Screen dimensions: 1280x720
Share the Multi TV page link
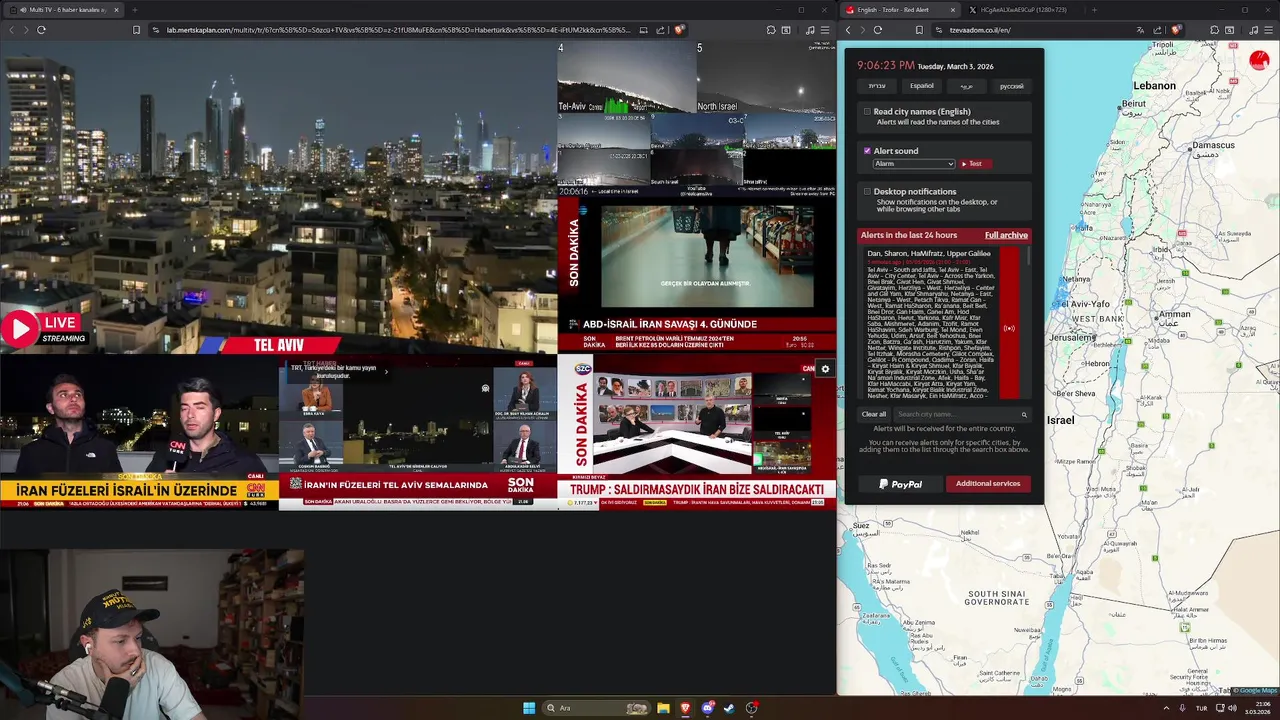coord(661,30)
